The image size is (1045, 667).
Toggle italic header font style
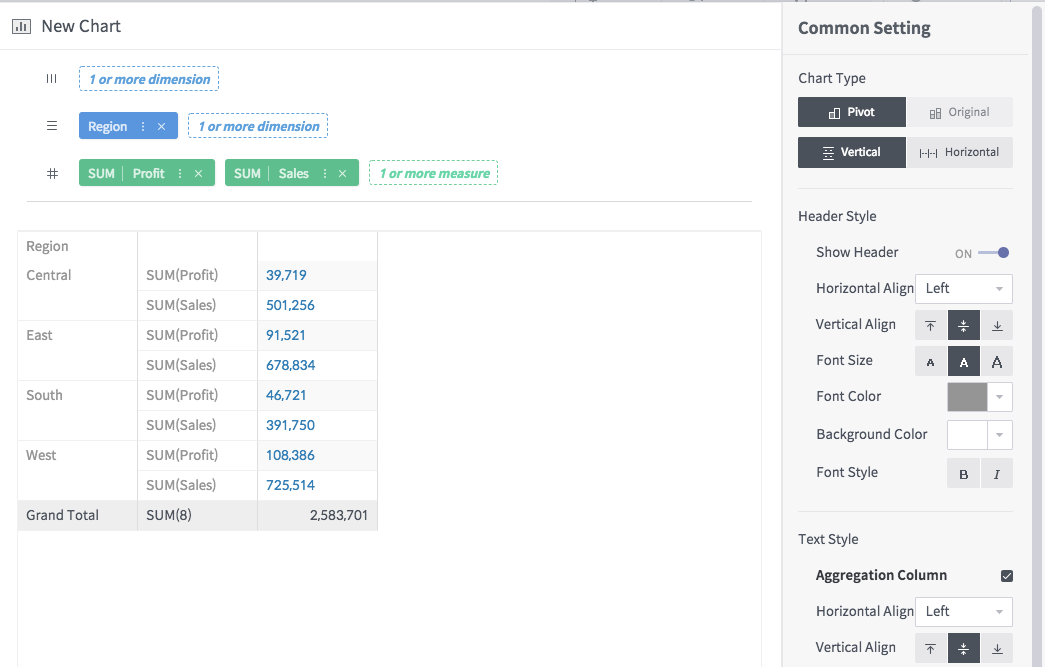[x=997, y=474]
